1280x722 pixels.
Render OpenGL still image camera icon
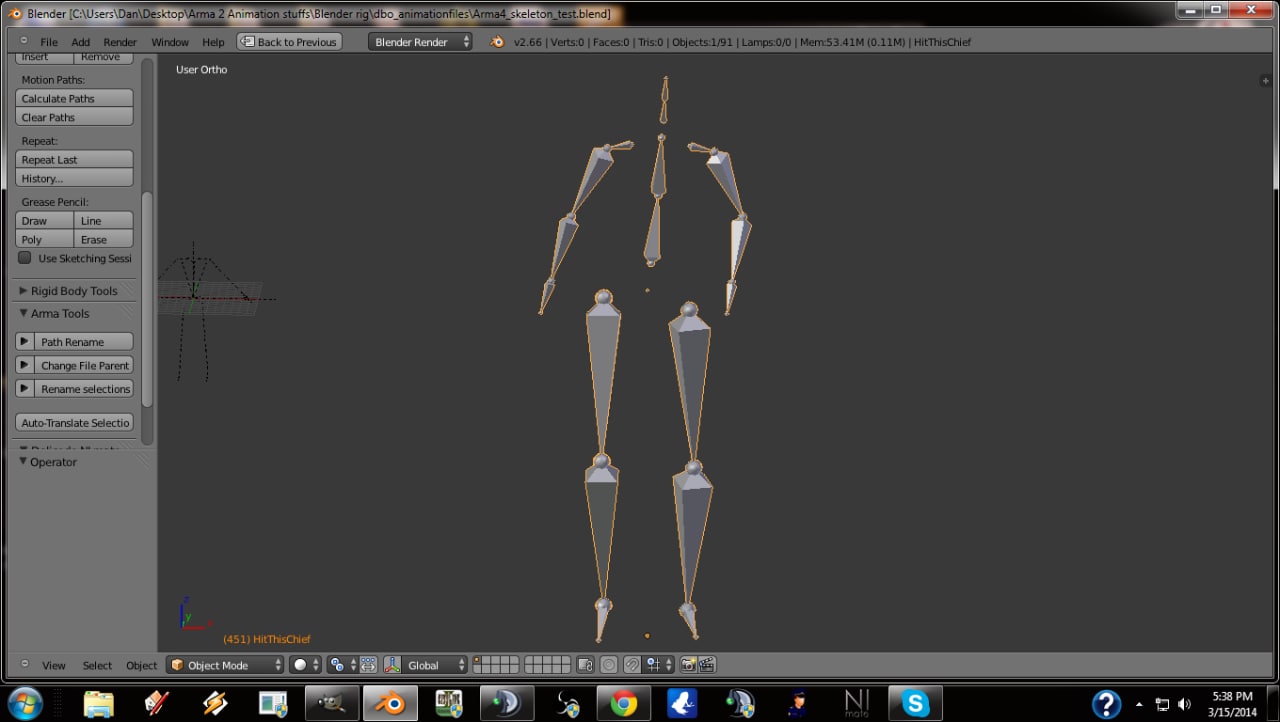(x=688, y=665)
